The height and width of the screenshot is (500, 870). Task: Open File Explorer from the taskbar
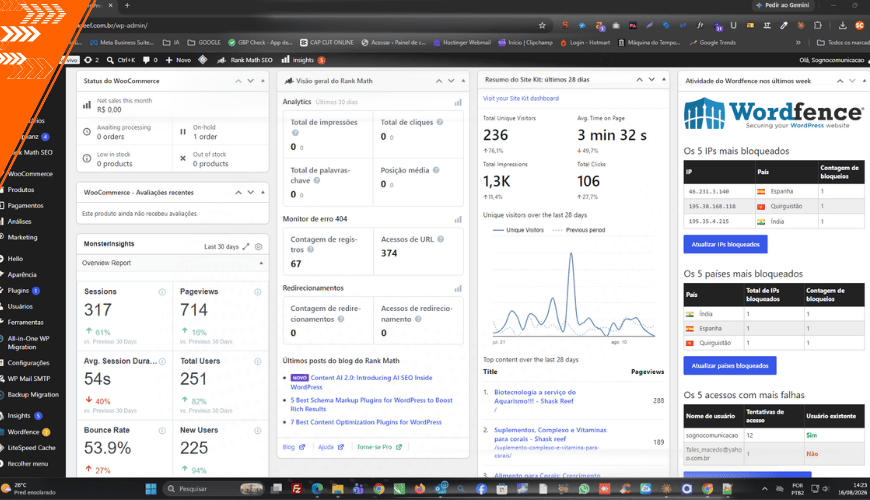pyautogui.click(x=337, y=488)
